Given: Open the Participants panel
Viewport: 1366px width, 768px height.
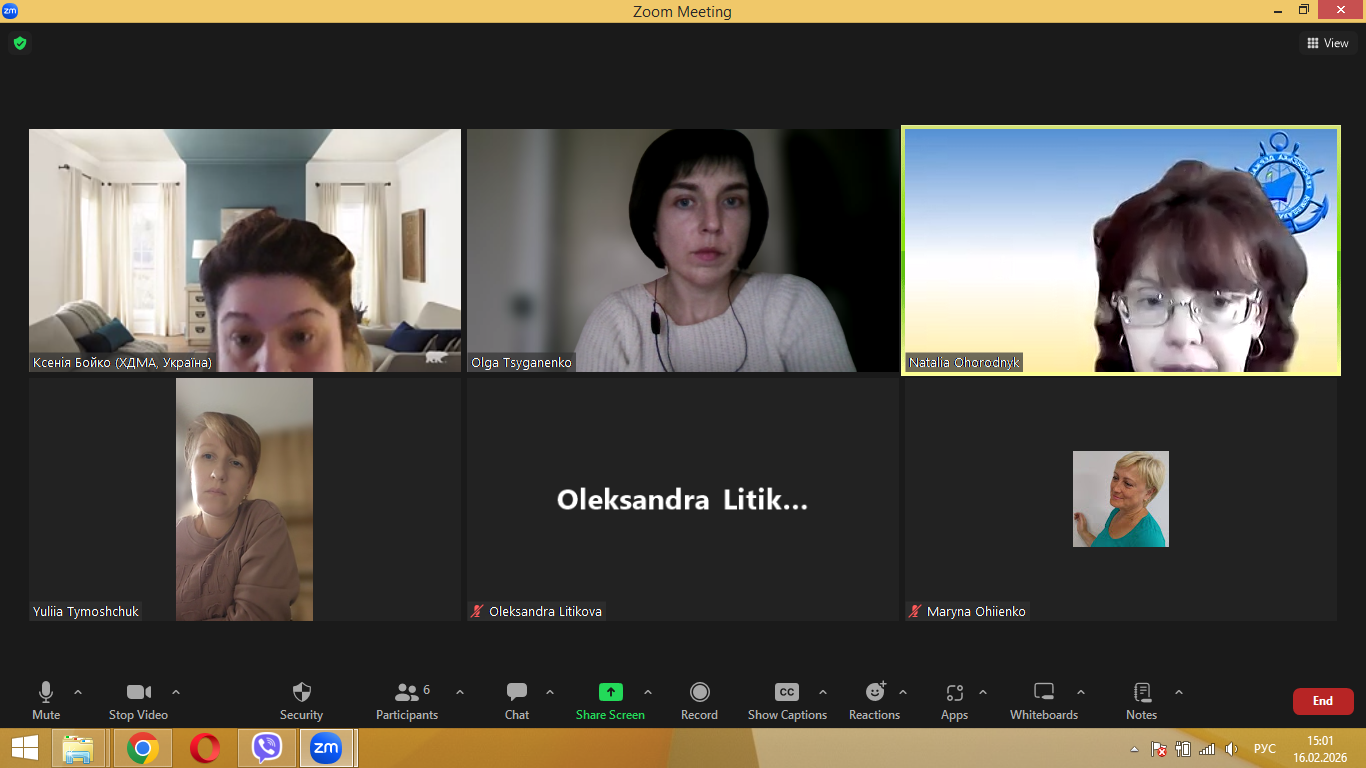Looking at the screenshot, I should coord(407,693).
